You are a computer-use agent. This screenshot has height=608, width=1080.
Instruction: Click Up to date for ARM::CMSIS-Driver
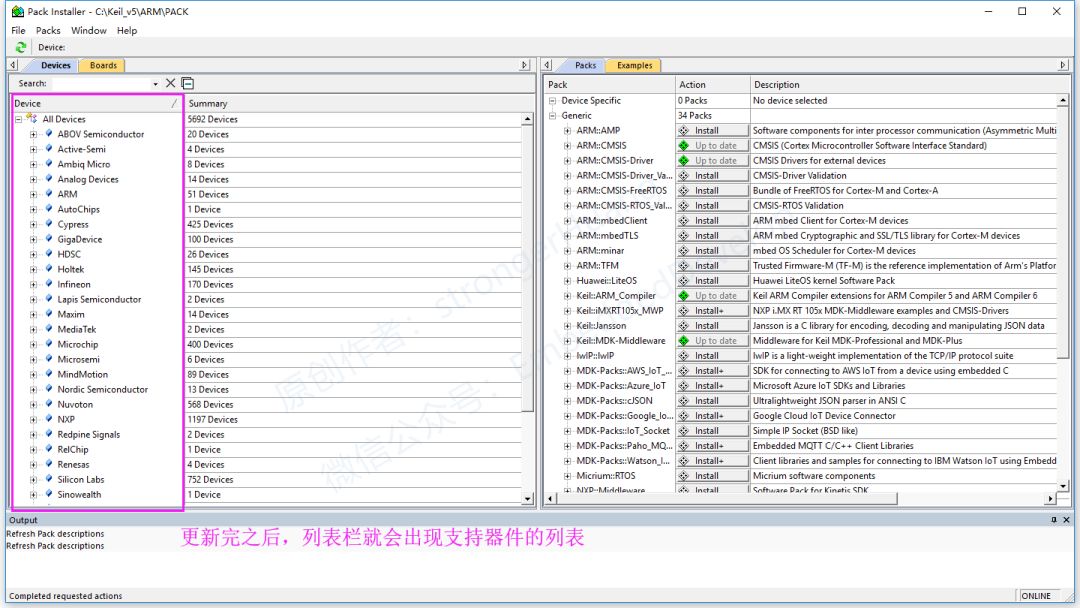point(712,160)
